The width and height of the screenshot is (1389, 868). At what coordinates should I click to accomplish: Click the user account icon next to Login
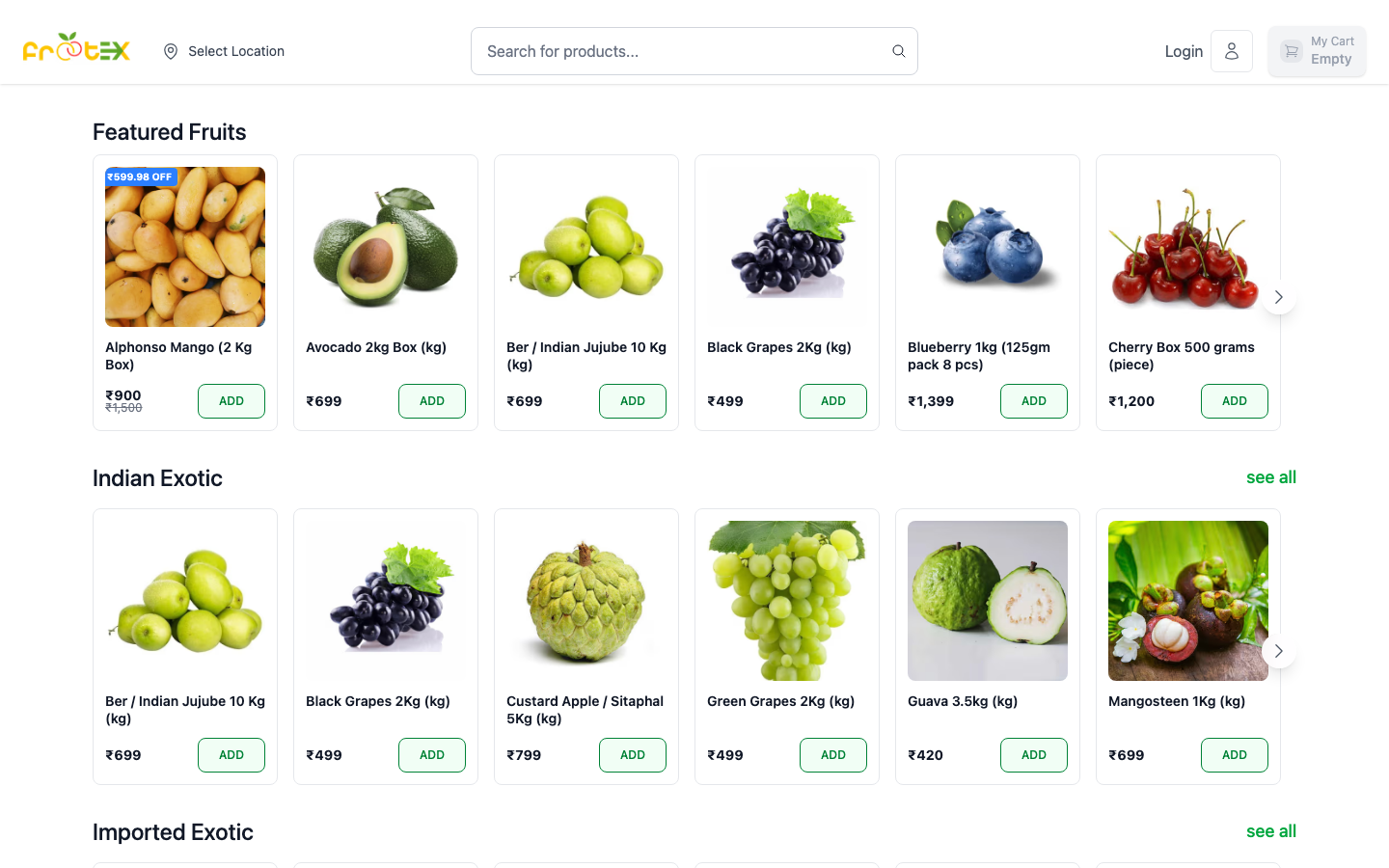point(1232,50)
